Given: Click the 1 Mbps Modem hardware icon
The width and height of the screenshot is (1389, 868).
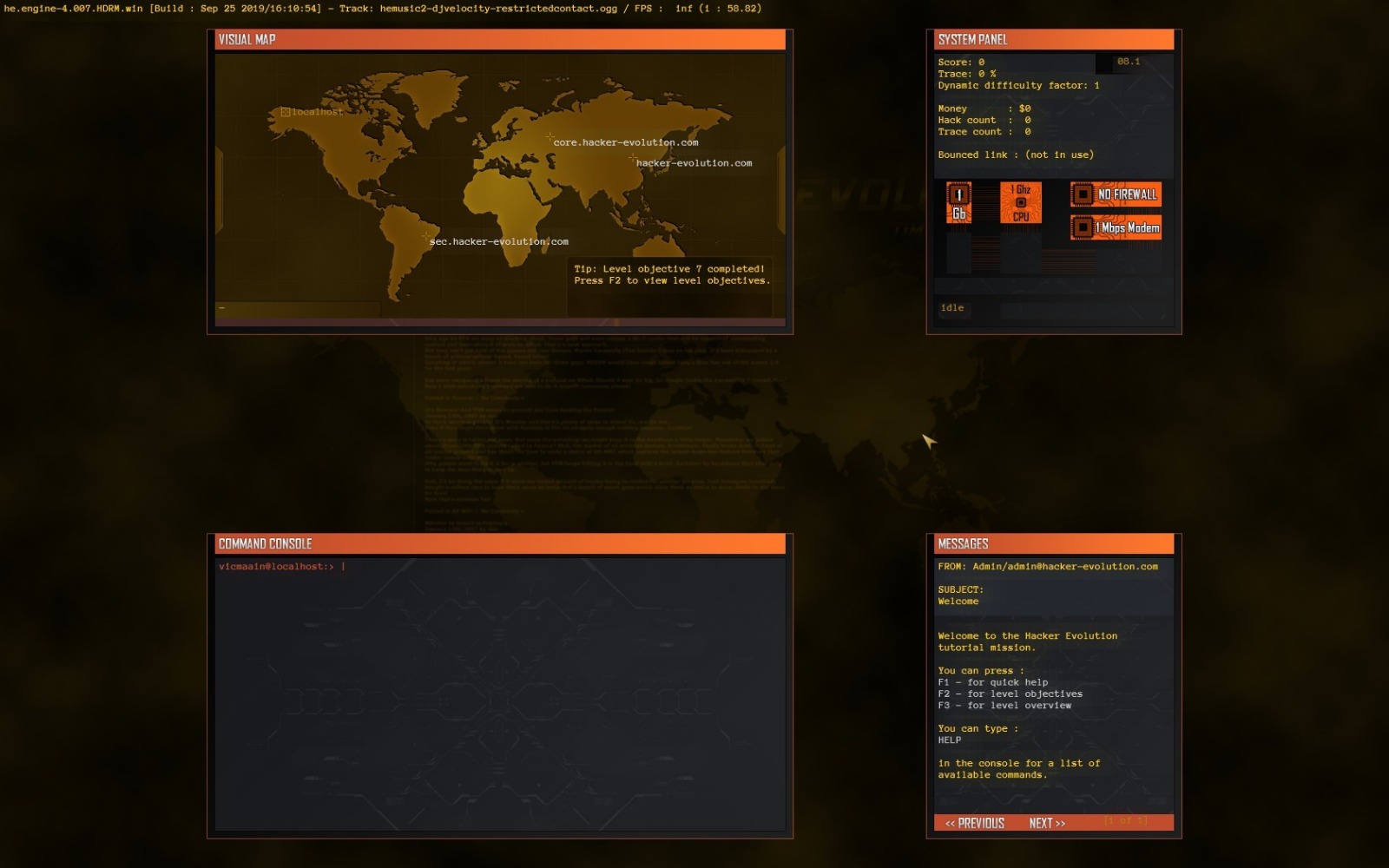Looking at the screenshot, I should 1116,227.
